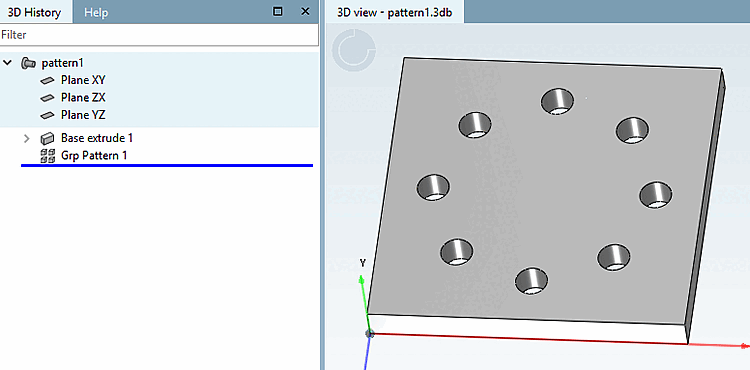Screen dimensions: 750x370
Task: Select the bottom center hole on plate
Action: 532,281
